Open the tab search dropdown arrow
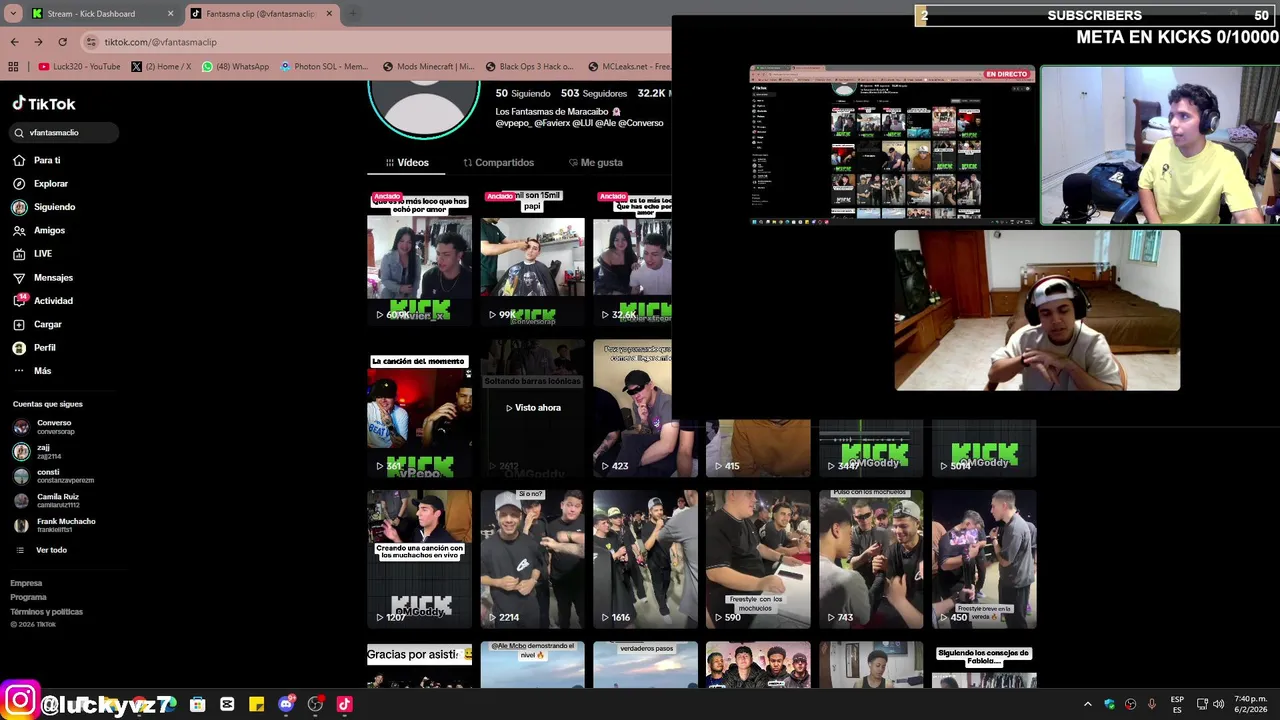 click(x=13, y=13)
